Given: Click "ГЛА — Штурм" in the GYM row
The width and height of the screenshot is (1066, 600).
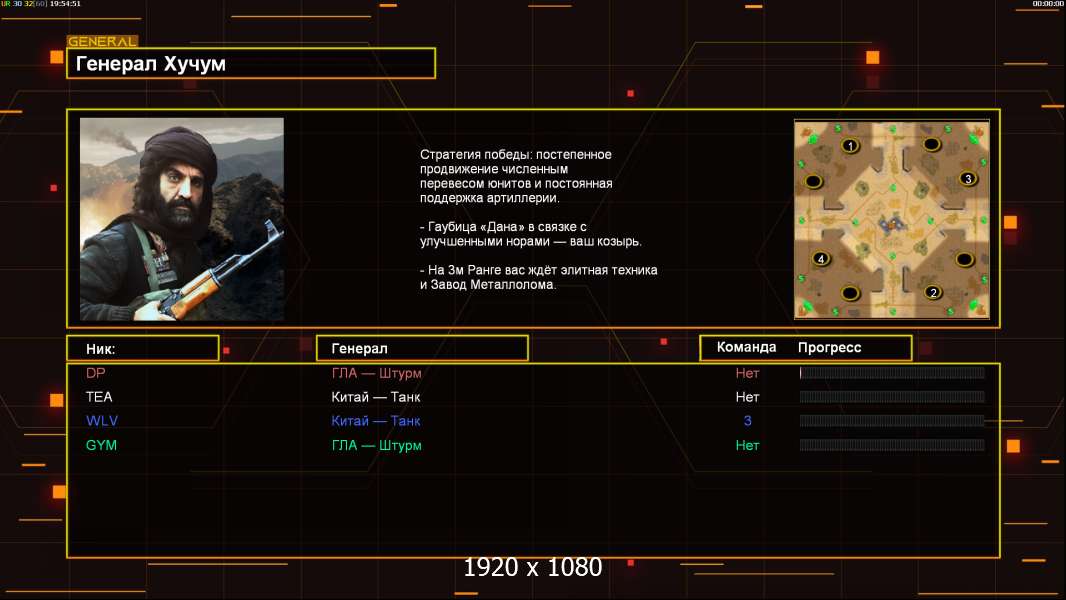Looking at the screenshot, I should pos(376,445).
